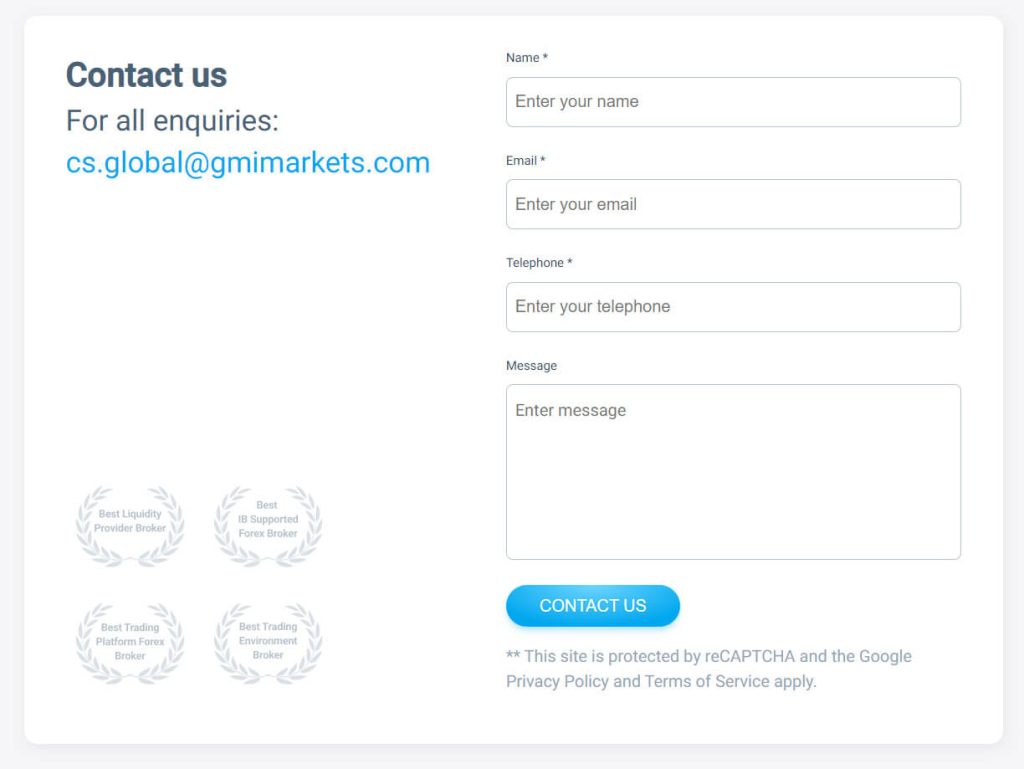Open the cs.global@gmimarkets.com email link
The width and height of the screenshot is (1024, 769).
click(248, 163)
